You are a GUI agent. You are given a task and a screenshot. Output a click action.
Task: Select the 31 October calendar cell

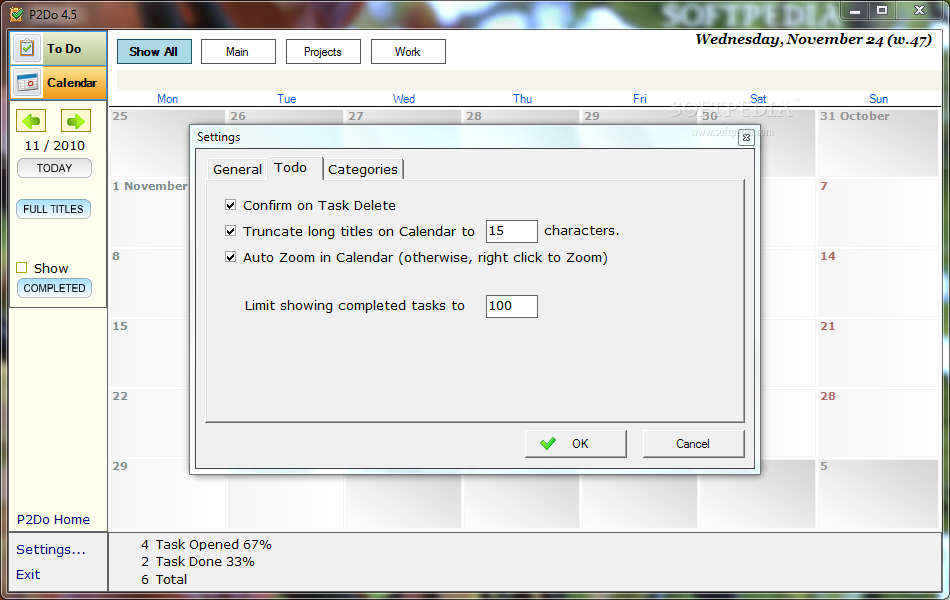click(878, 143)
